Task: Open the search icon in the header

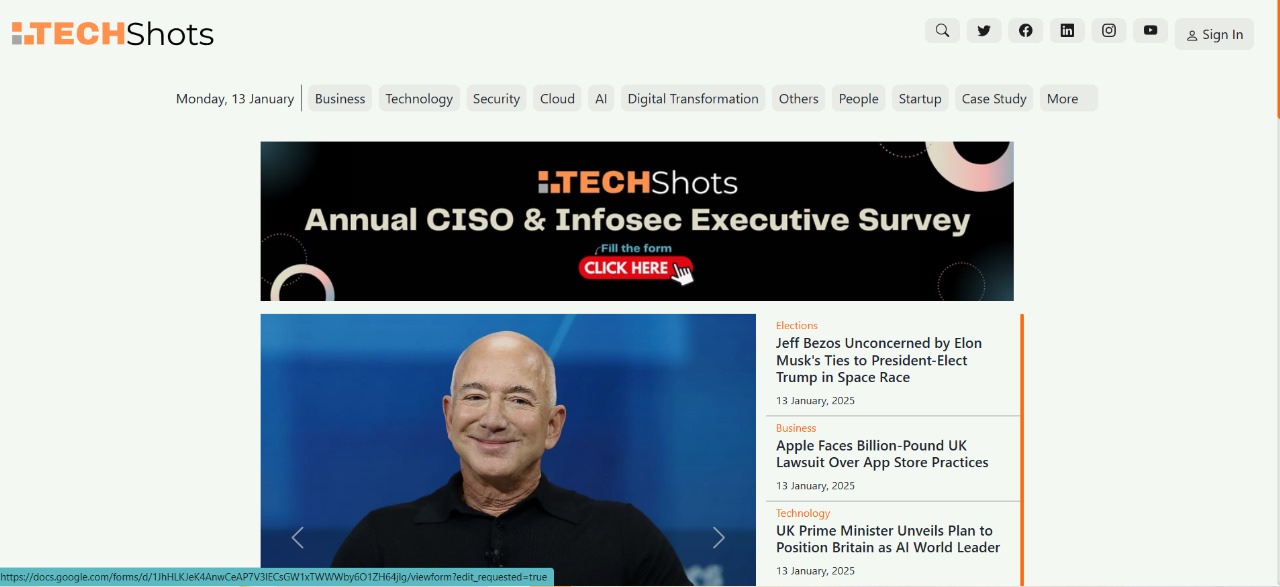Action: click(x=942, y=31)
